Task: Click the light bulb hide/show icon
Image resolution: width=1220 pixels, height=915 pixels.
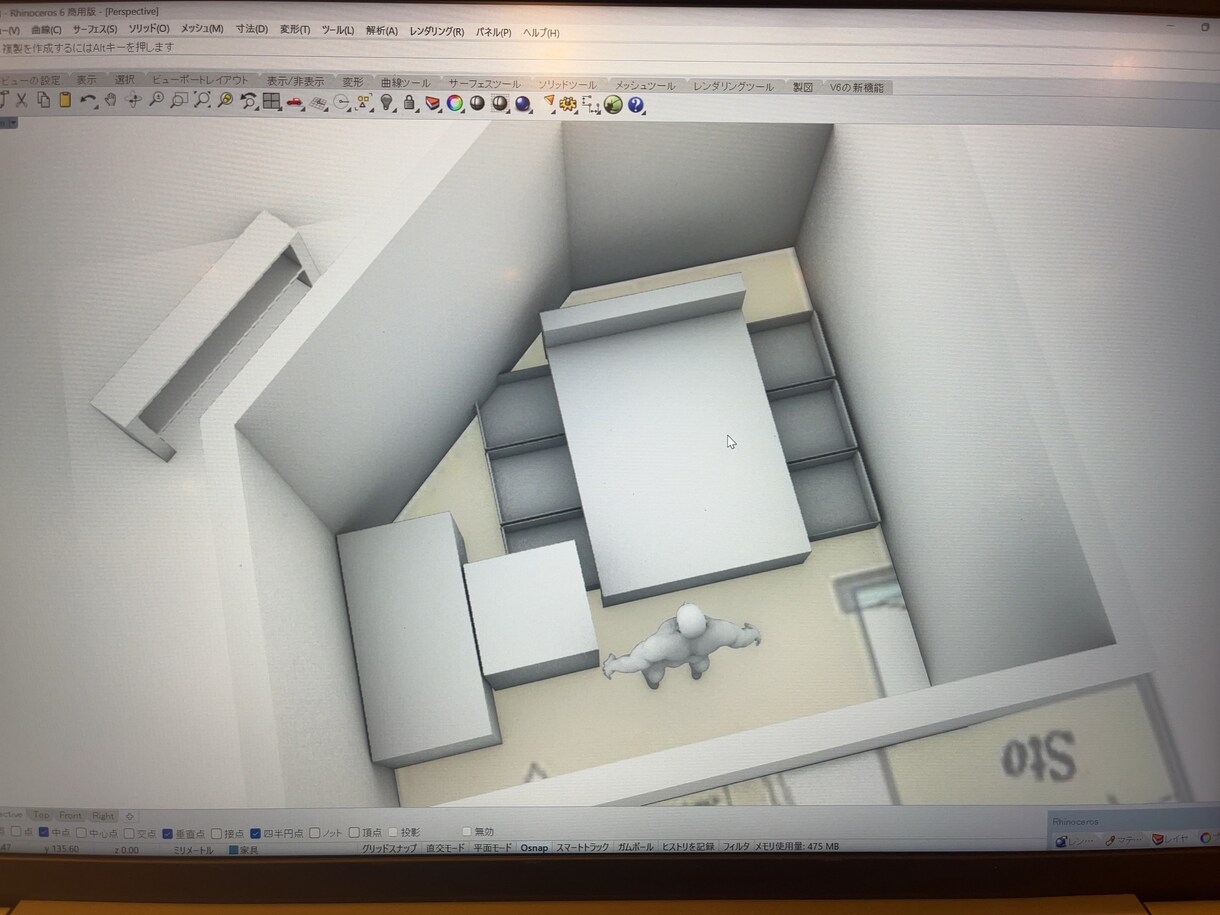Action: coord(388,102)
